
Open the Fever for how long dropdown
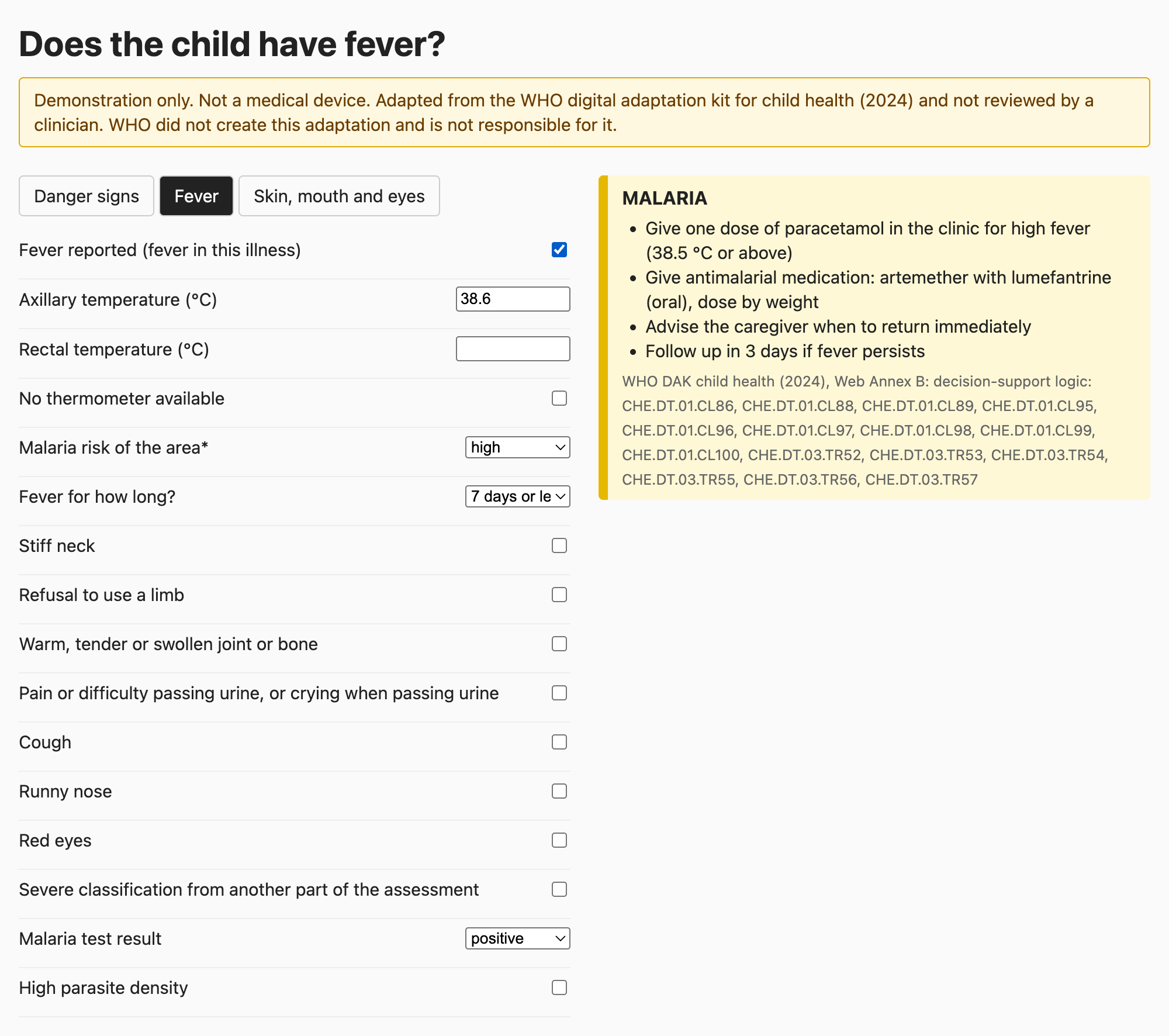[517, 496]
